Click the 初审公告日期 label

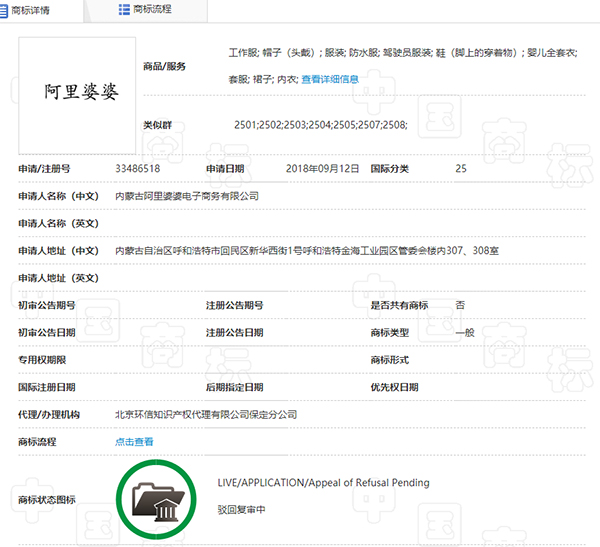47,333
